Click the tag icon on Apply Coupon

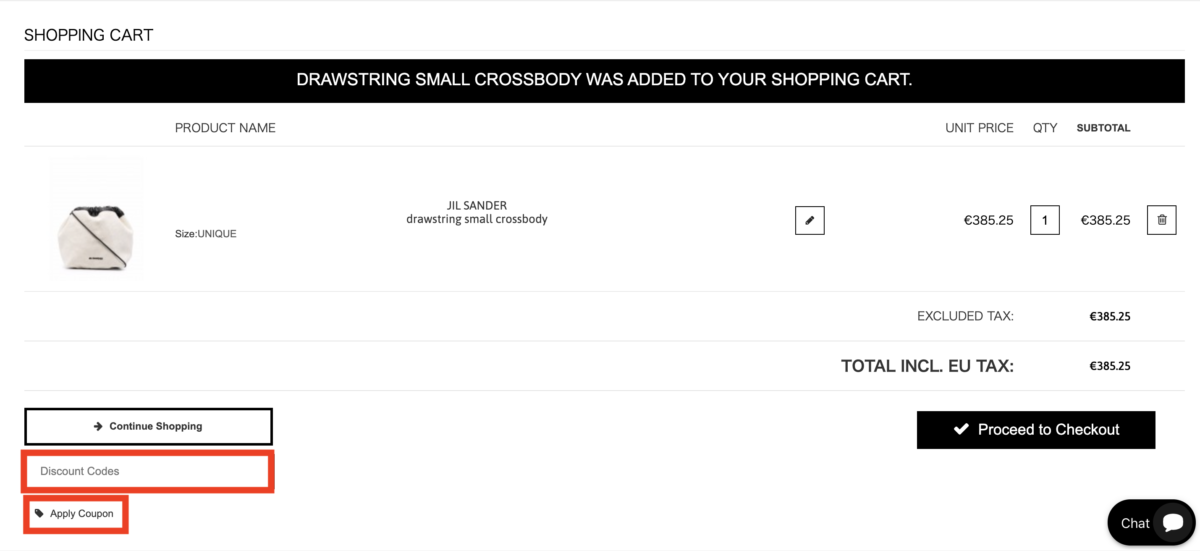[x=39, y=514]
